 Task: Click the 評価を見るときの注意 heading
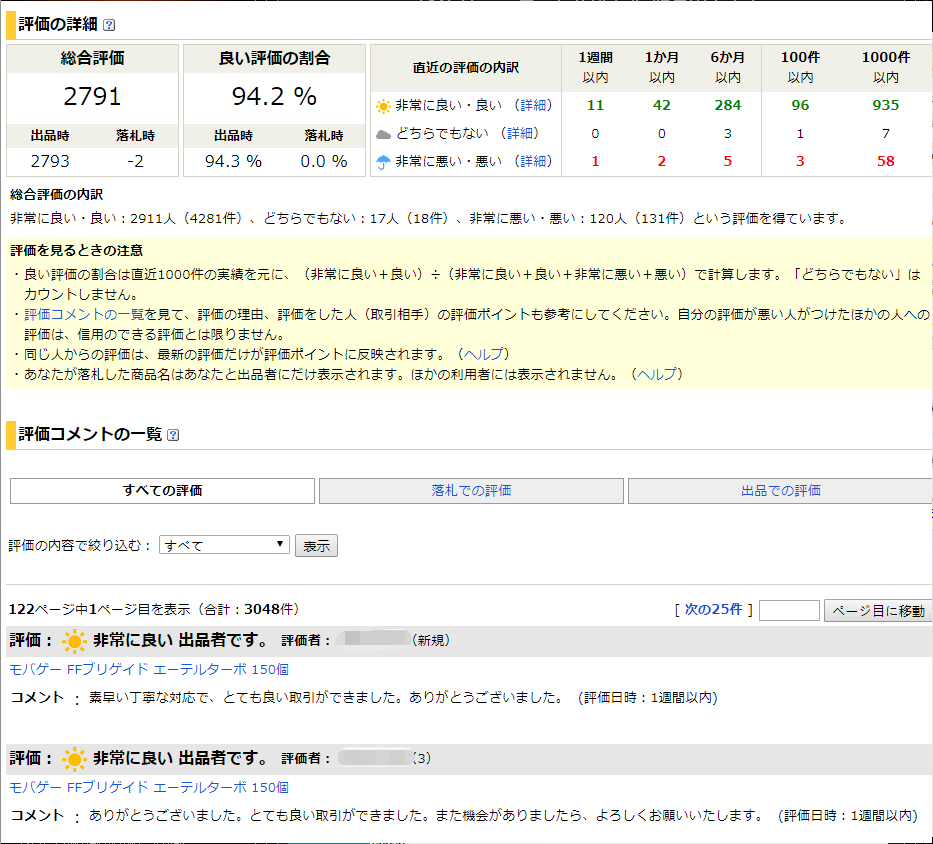coord(77,251)
